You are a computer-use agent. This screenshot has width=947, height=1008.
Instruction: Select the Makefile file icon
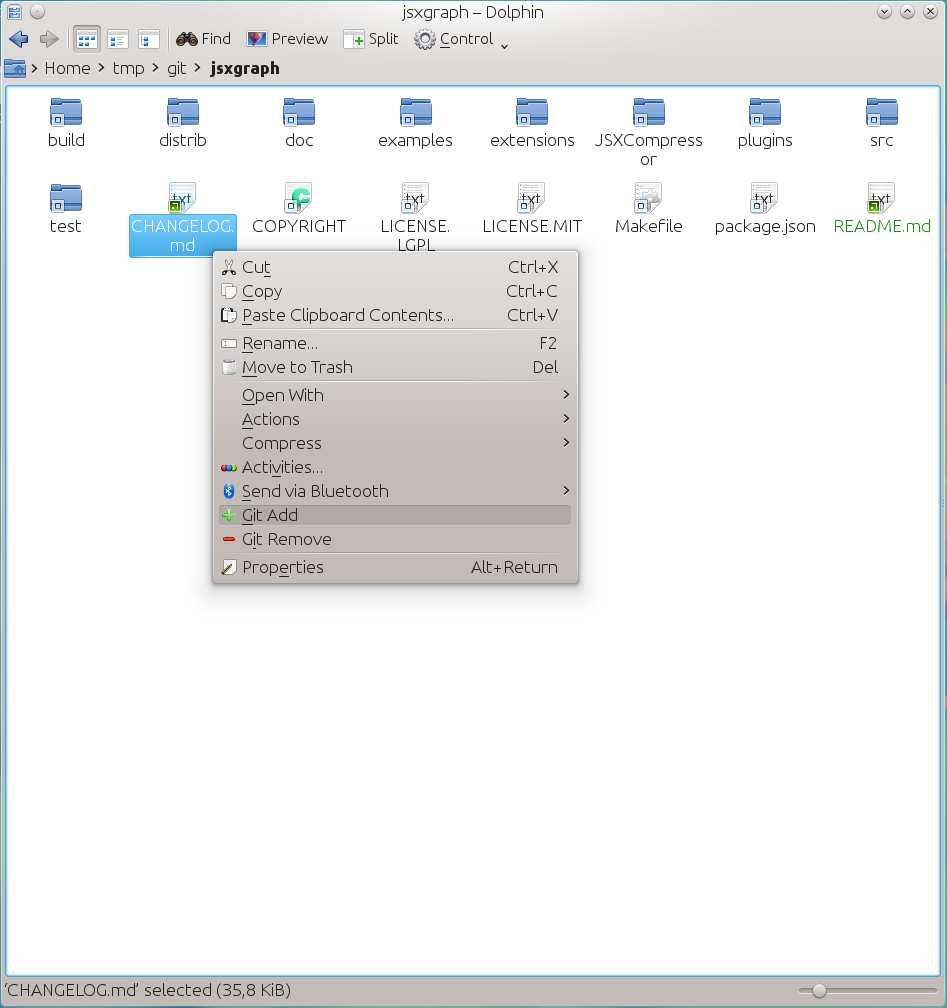649,197
